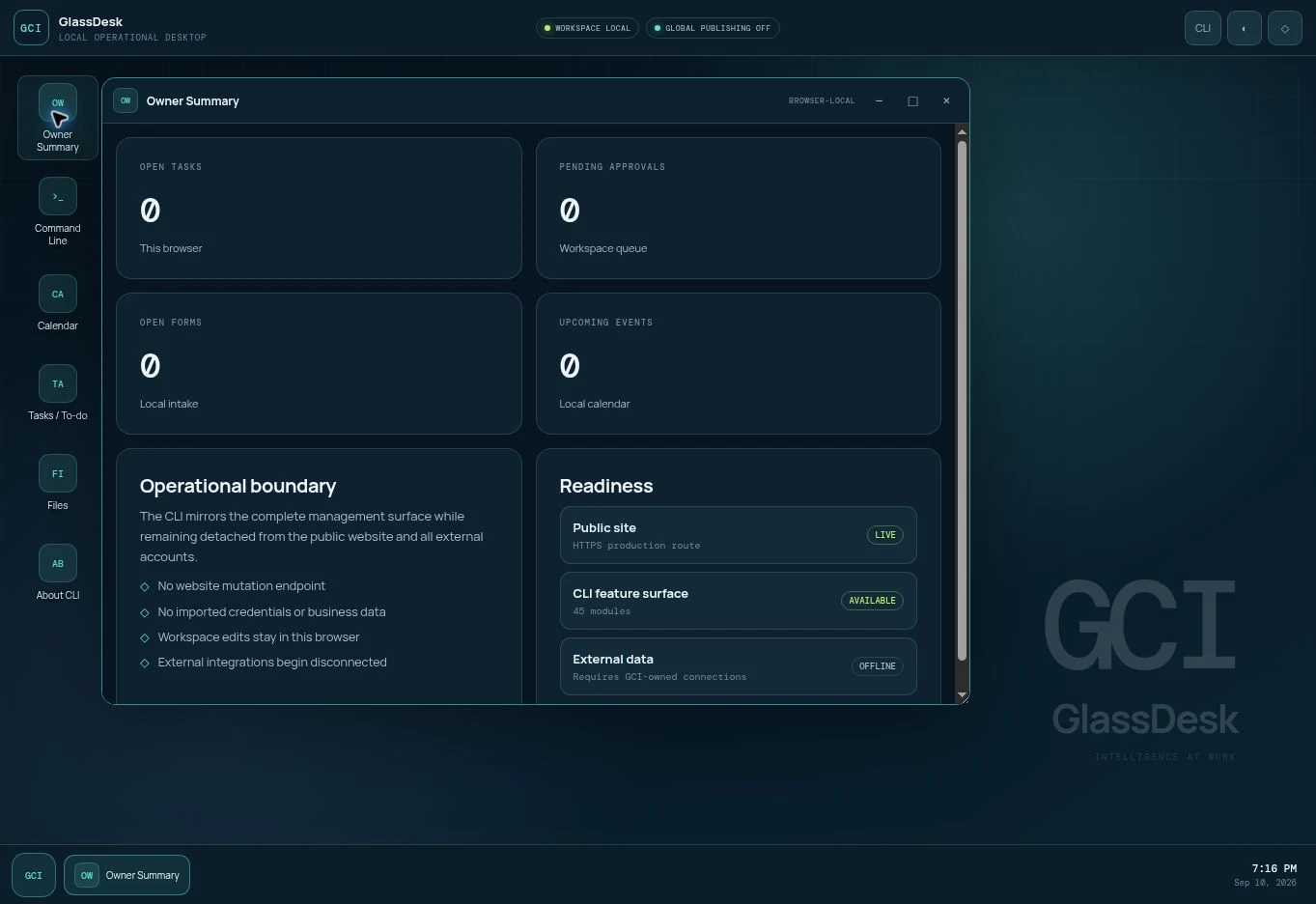Click the GCI start button in taskbar
This screenshot has height=904, width=1316.
point(34,875)
